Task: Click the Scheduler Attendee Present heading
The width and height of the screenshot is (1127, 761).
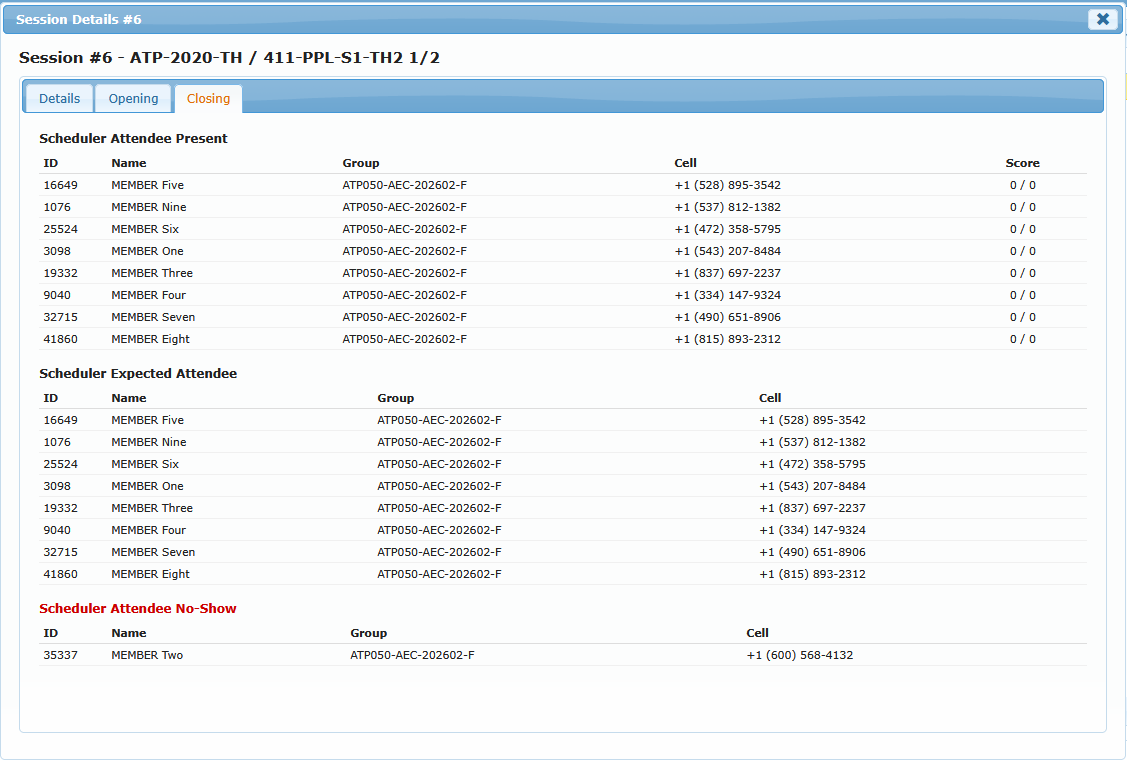Action: coord(133,138)
